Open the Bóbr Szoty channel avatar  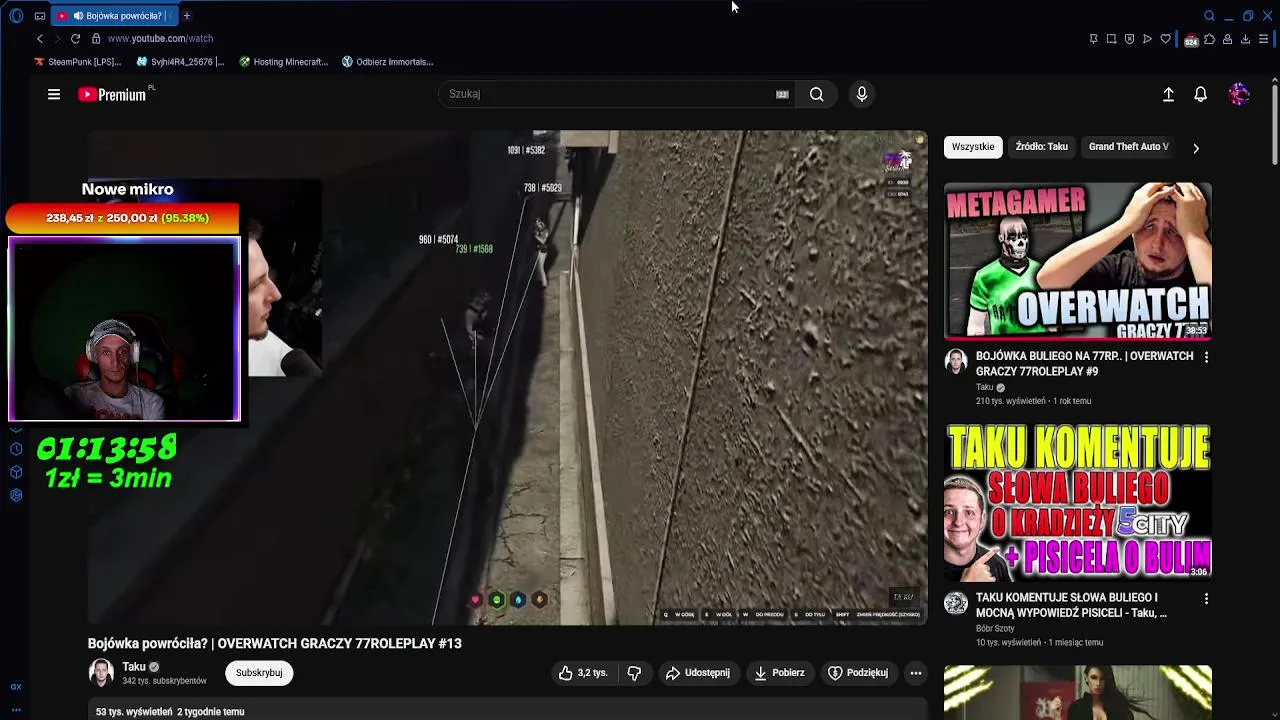pos(956,603)
